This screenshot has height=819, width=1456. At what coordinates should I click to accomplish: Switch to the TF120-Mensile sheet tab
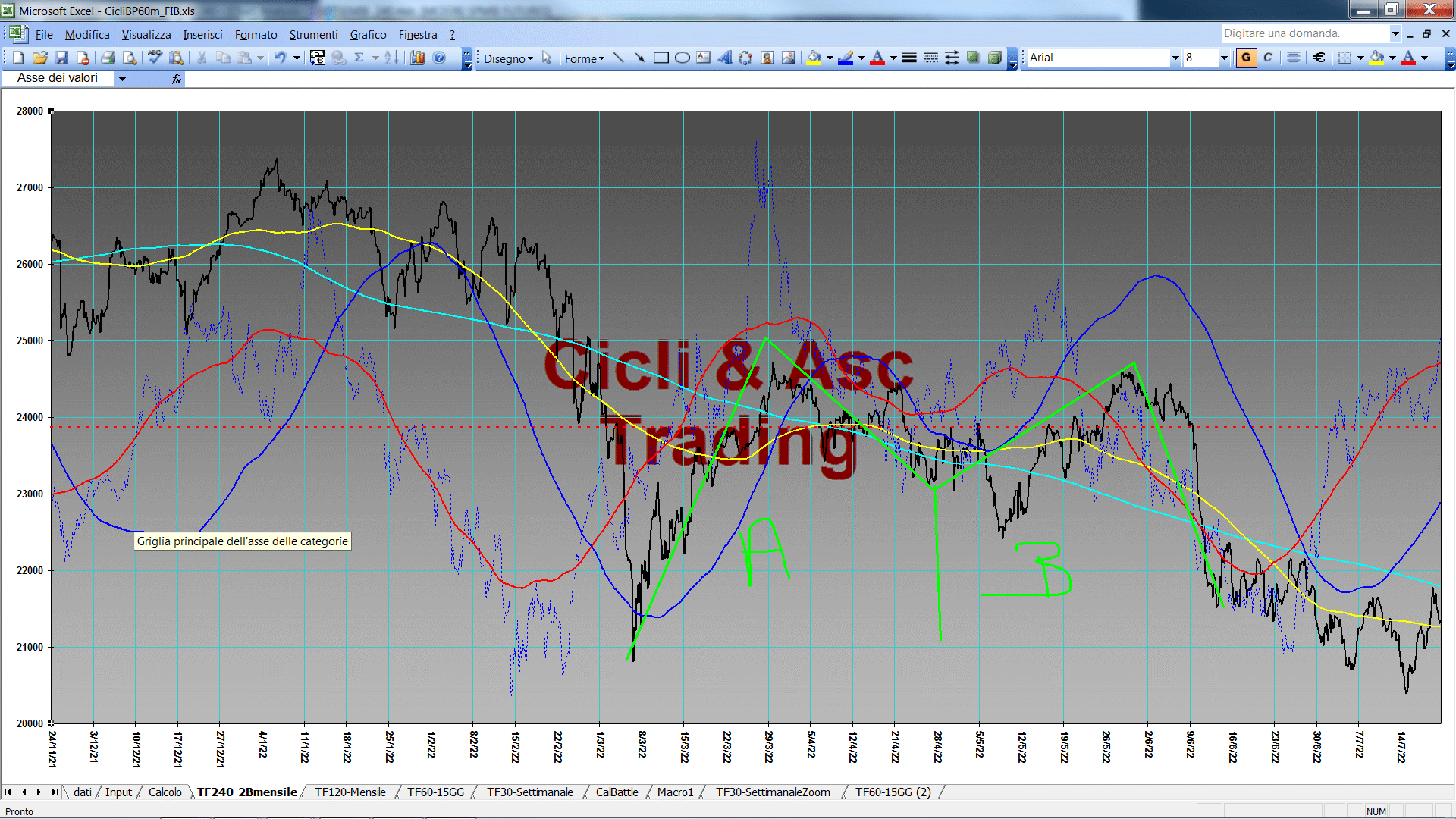click(x=350, y=792)
